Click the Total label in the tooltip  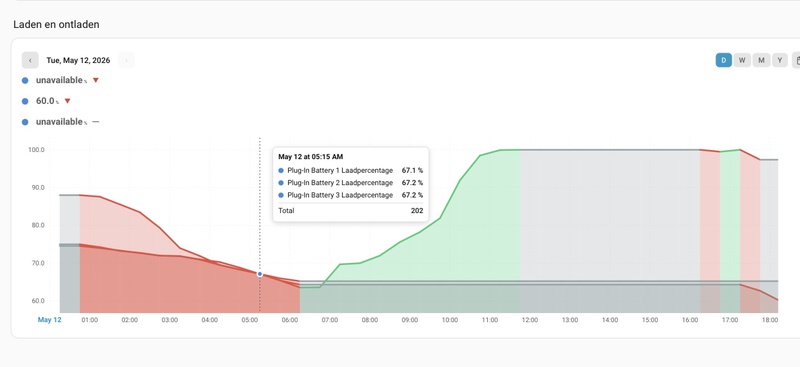point(286,210)
